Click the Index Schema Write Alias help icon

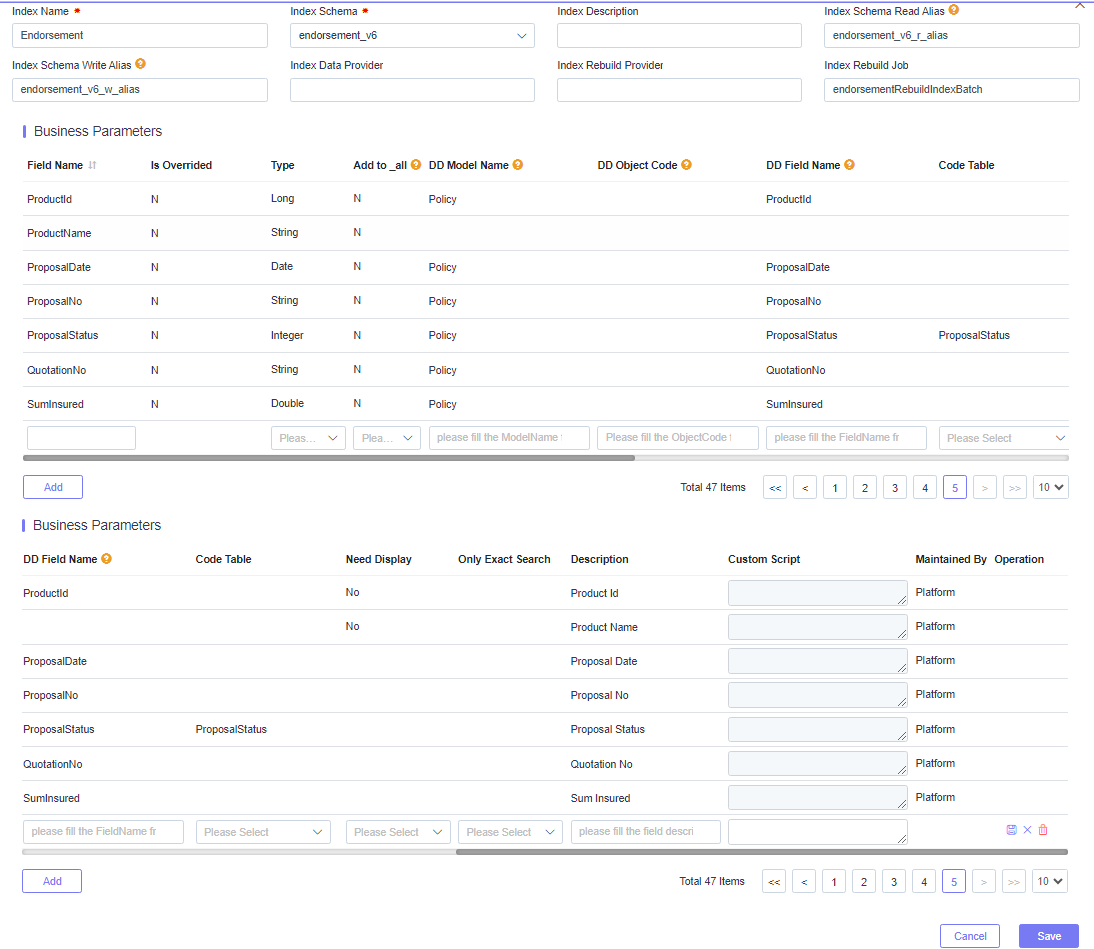point(141,64)
